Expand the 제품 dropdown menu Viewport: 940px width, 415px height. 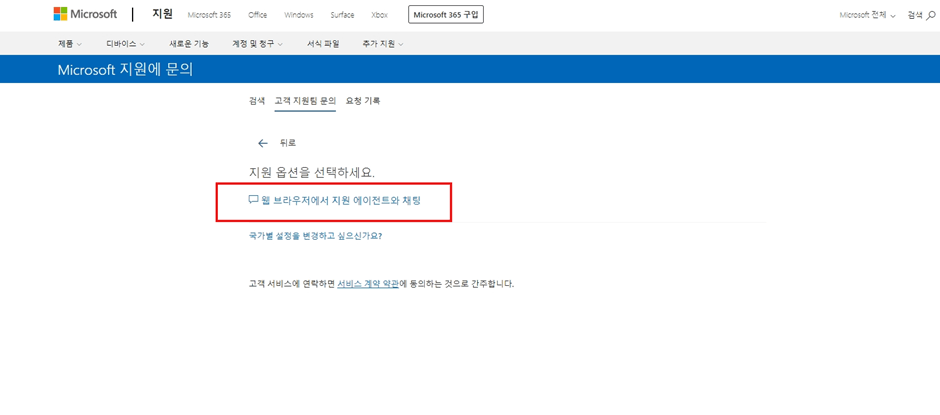click(x=70, y=44)
